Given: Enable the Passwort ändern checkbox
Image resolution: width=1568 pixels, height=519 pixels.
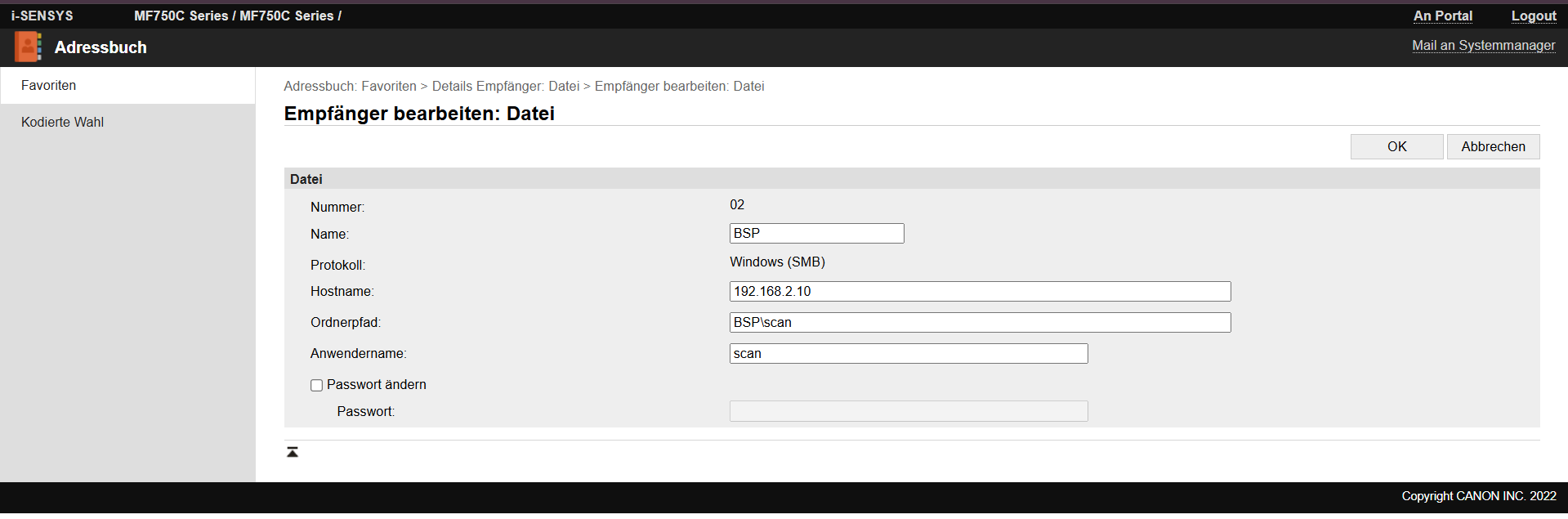Looking at the screenshot, I should [316, 385].
